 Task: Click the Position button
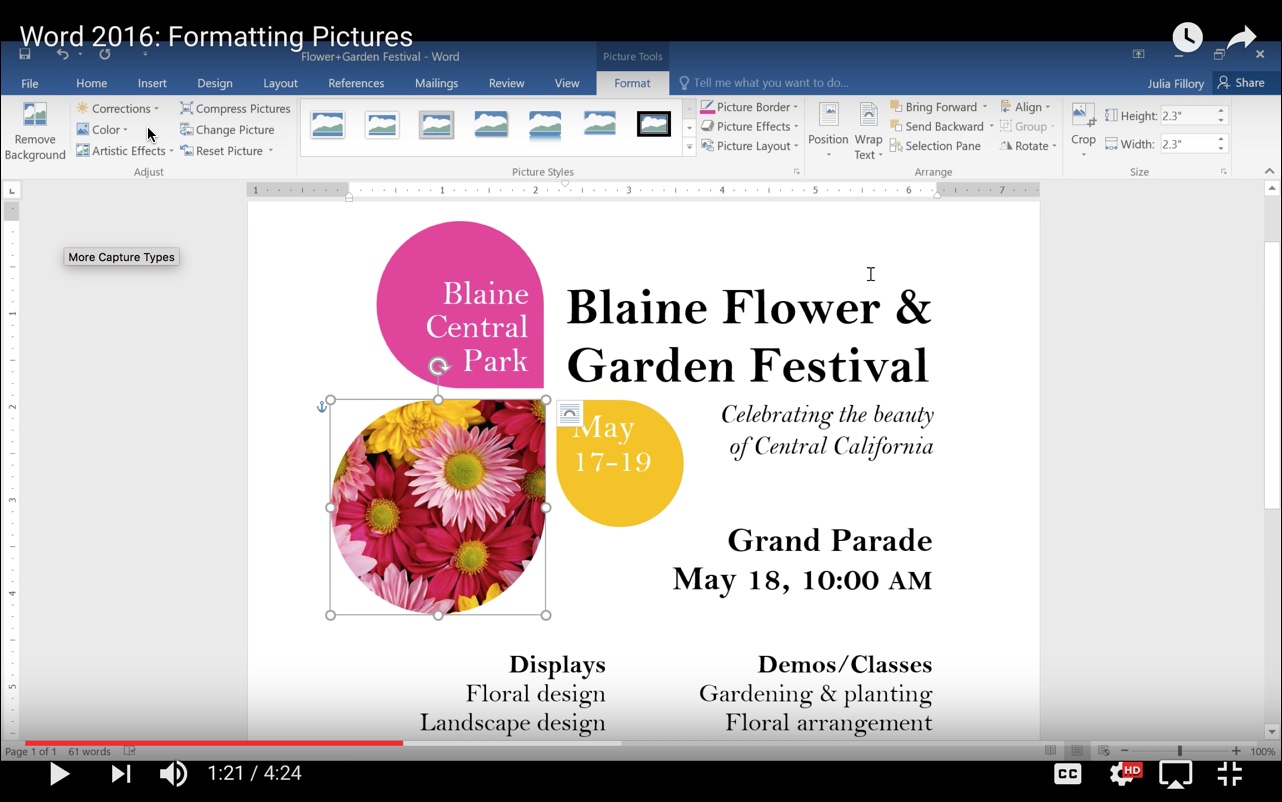click(x=828, y=130)
